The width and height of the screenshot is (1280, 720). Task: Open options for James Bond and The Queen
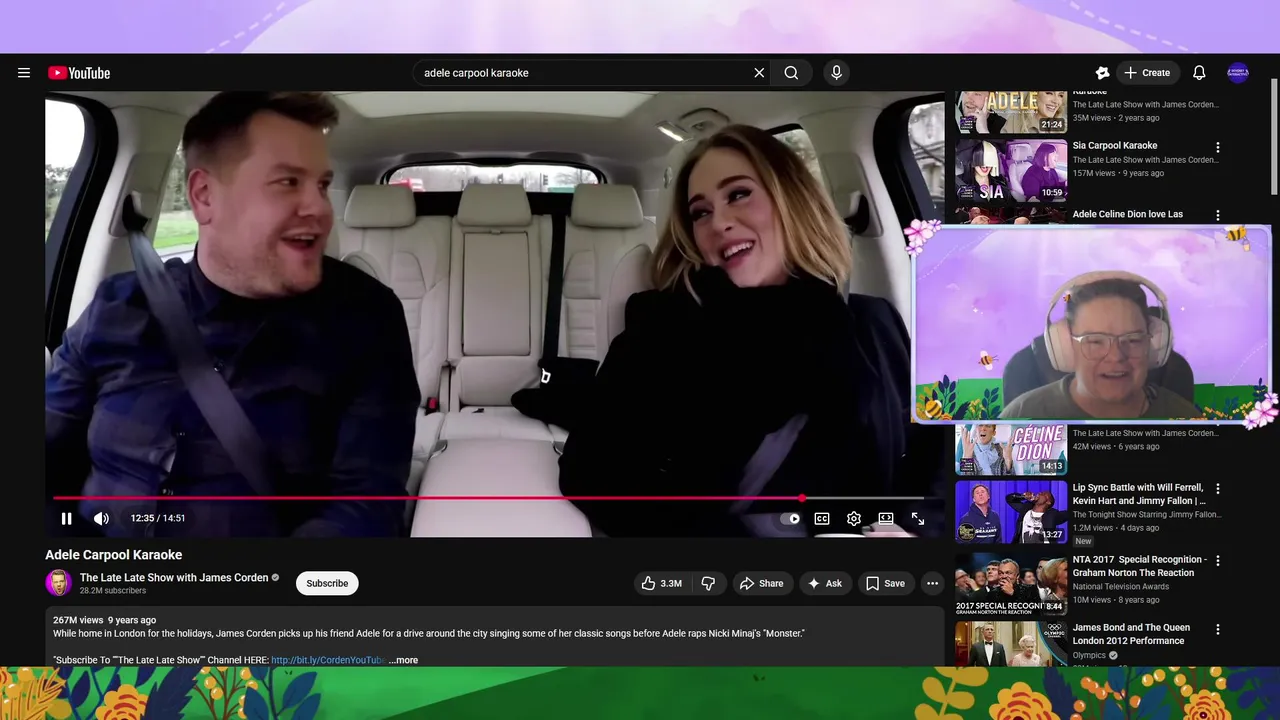pyautogui.click(x=1218, y=629)
